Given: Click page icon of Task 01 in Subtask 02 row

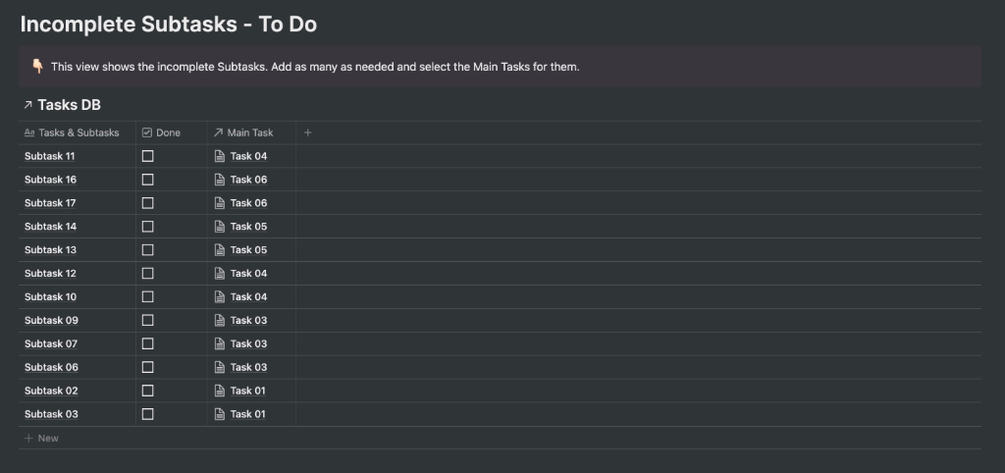Looking at the screenshot, I should pyautogui.click(x=220, y=391).
